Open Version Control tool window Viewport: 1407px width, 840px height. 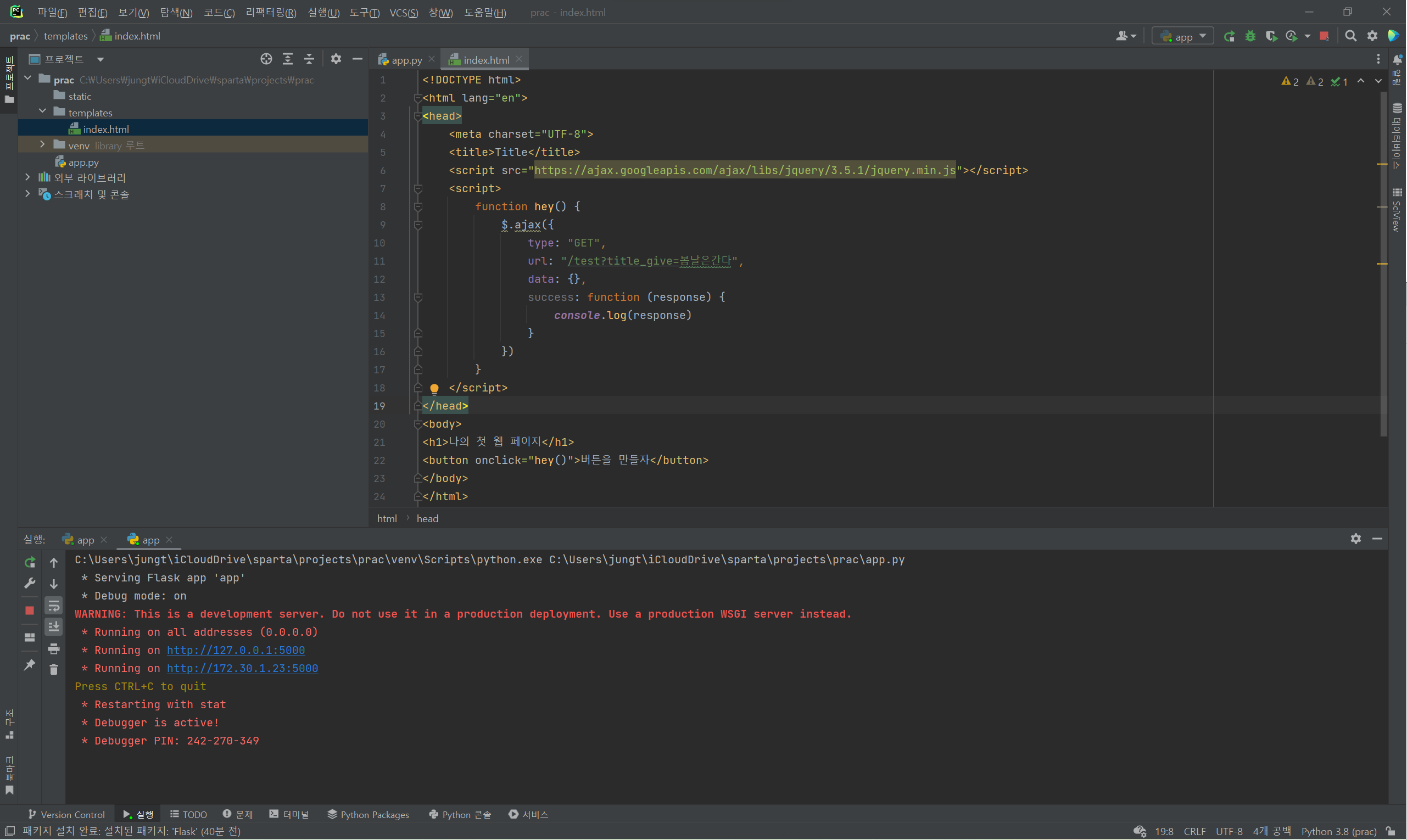point(66,815)
